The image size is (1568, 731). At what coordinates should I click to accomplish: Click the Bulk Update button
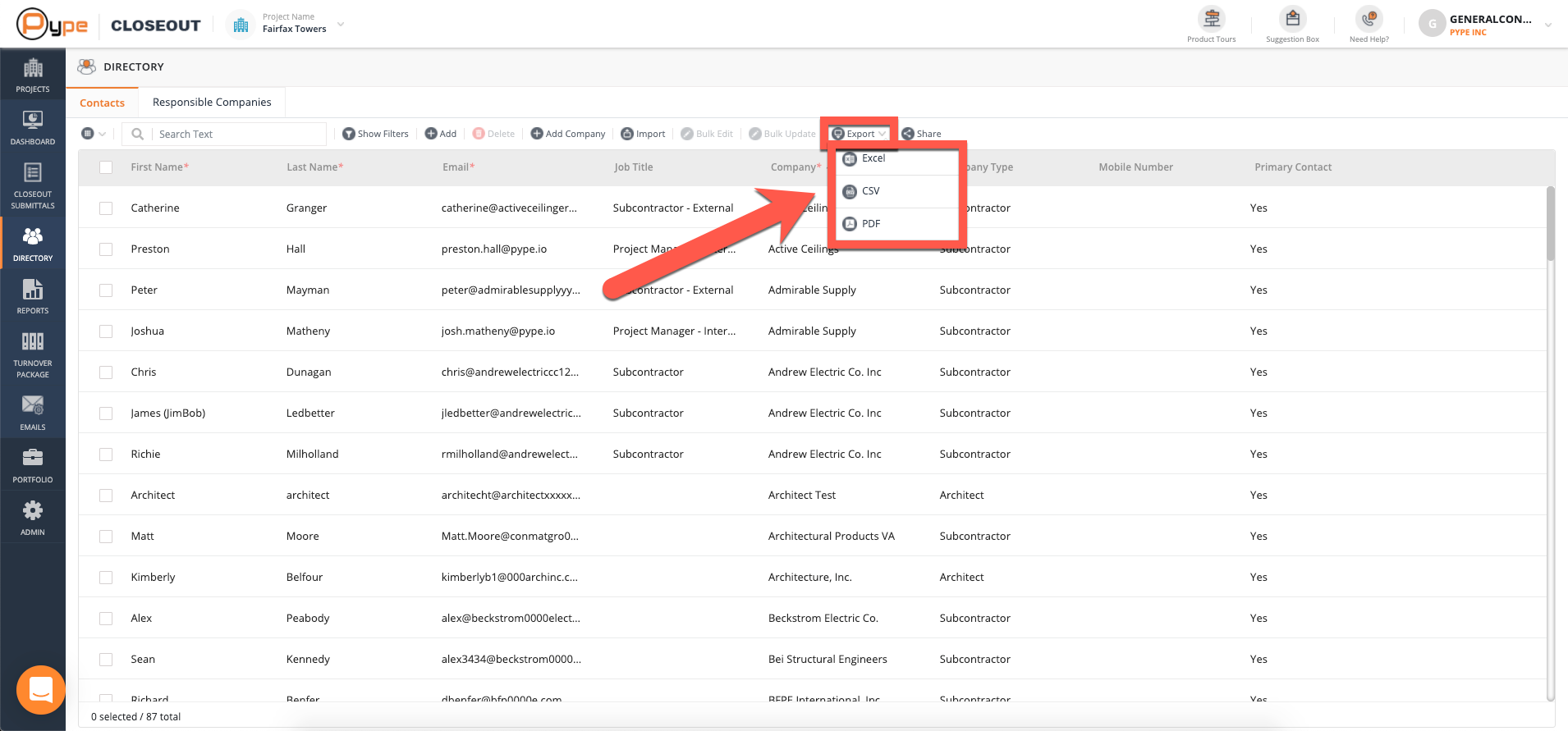tap(782, 134)
